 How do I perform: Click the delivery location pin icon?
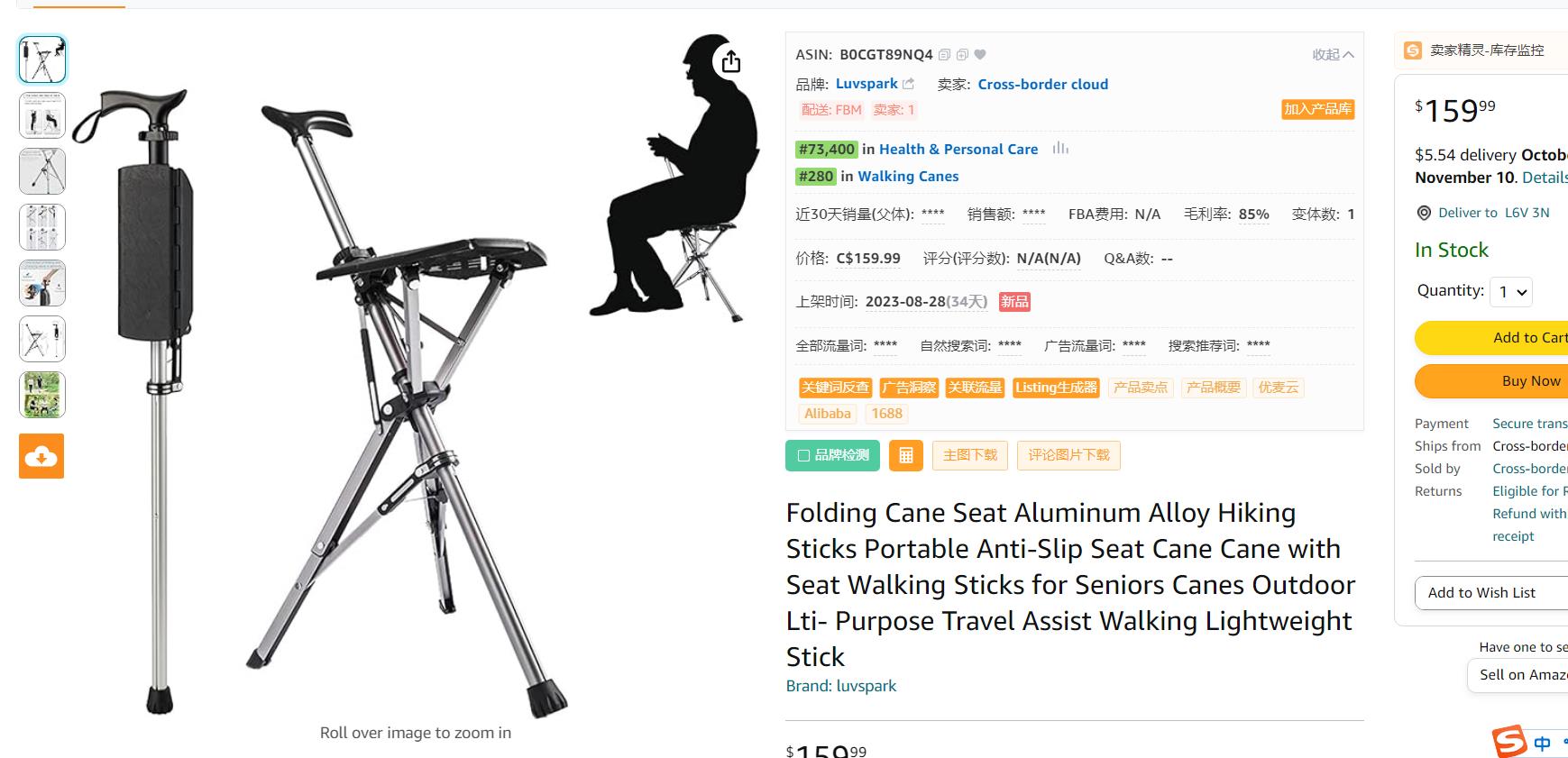click(1424, 213)
